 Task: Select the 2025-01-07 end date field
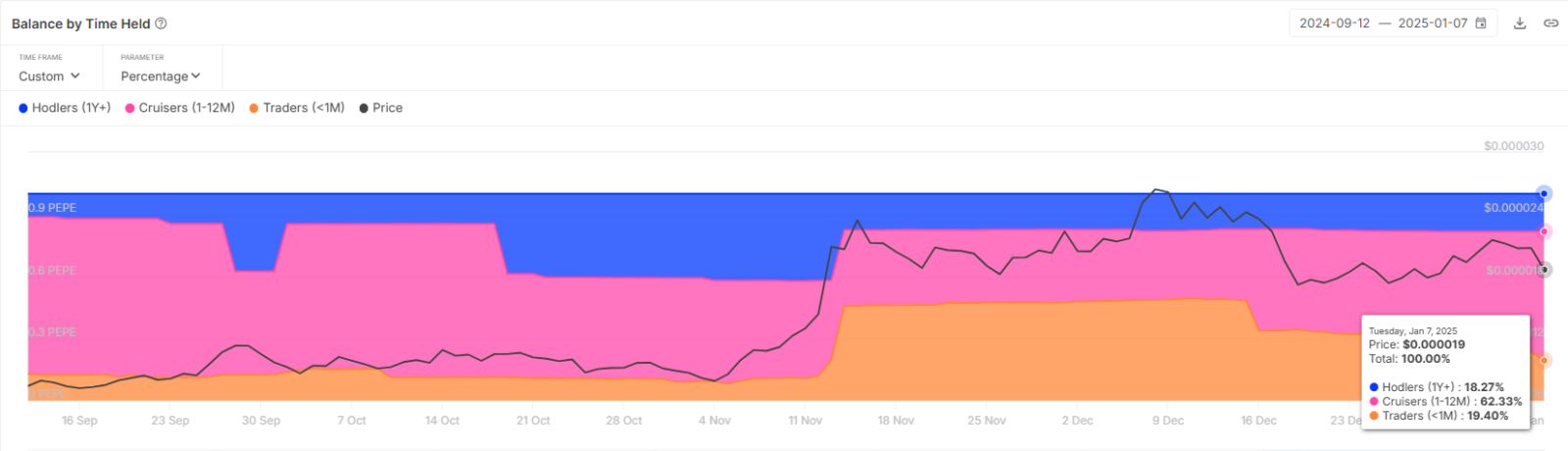(1433, 23)
